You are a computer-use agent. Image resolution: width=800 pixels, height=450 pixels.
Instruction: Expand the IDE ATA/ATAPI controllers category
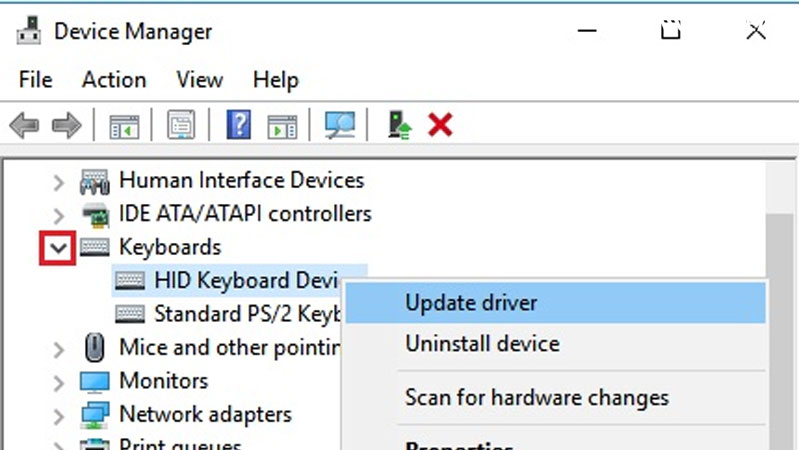(x=59, y=214)
